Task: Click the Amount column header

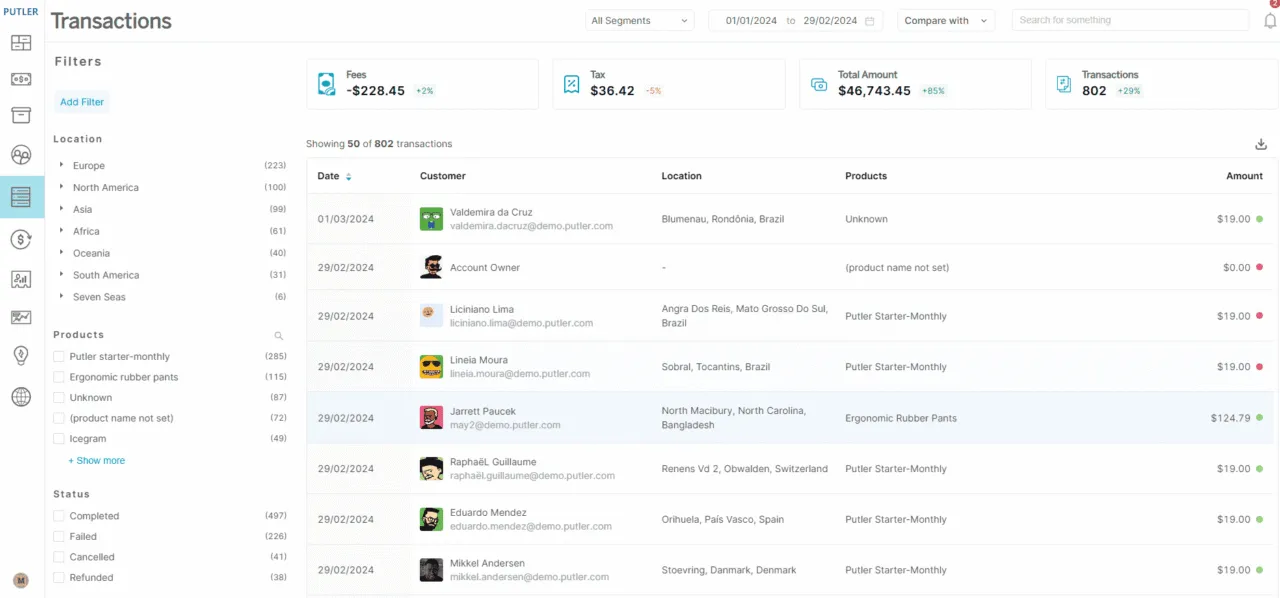Action: point(1244,176)
